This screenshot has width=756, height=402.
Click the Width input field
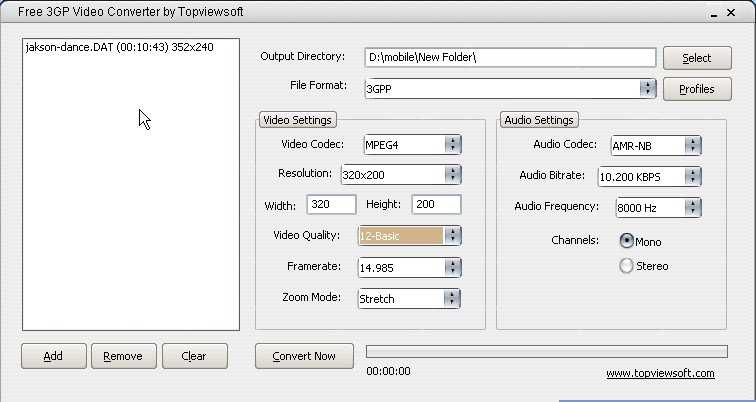click(331, 204)
